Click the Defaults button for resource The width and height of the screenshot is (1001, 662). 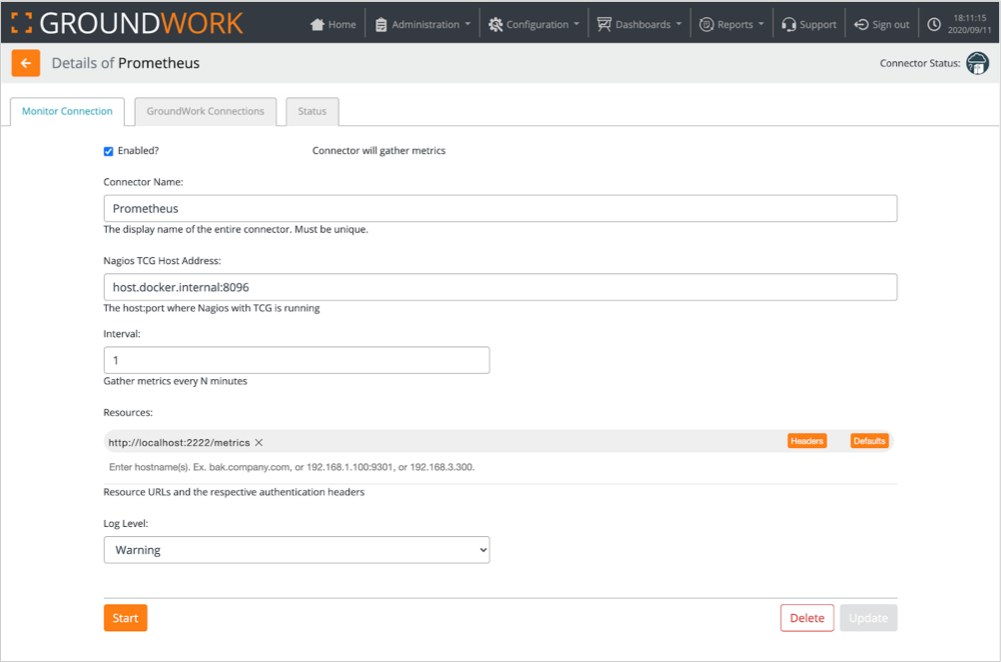click(869, 441)
